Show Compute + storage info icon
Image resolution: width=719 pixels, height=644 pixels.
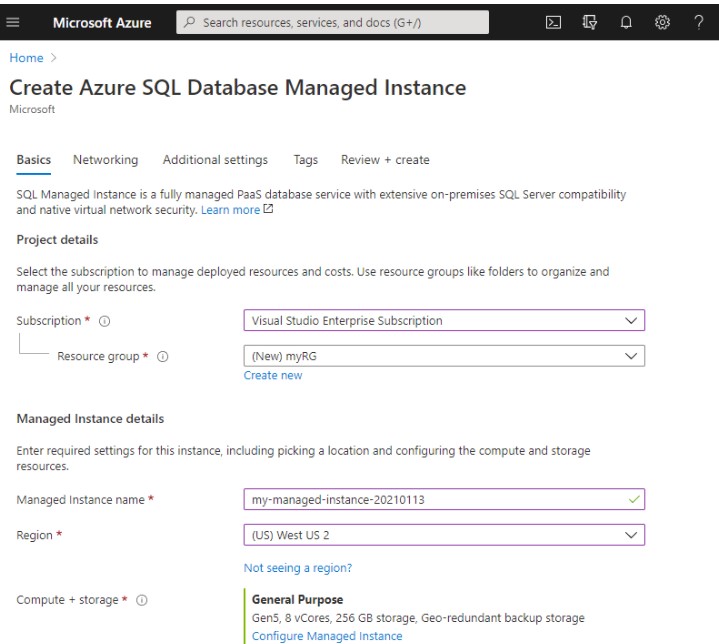(x=142, y=600)
